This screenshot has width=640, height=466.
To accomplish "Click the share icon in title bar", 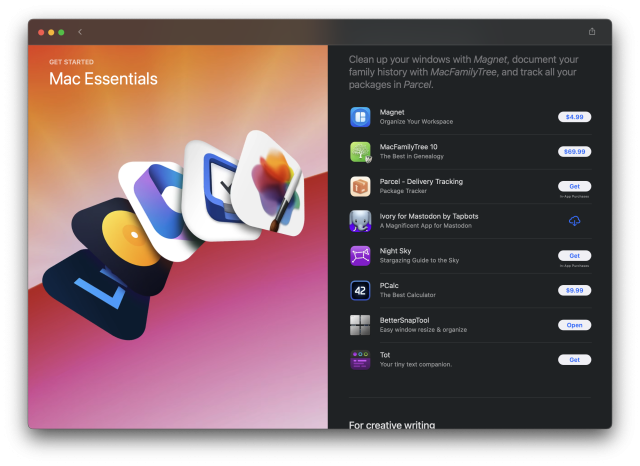I will pyautogui.click(x=592, y=32).
